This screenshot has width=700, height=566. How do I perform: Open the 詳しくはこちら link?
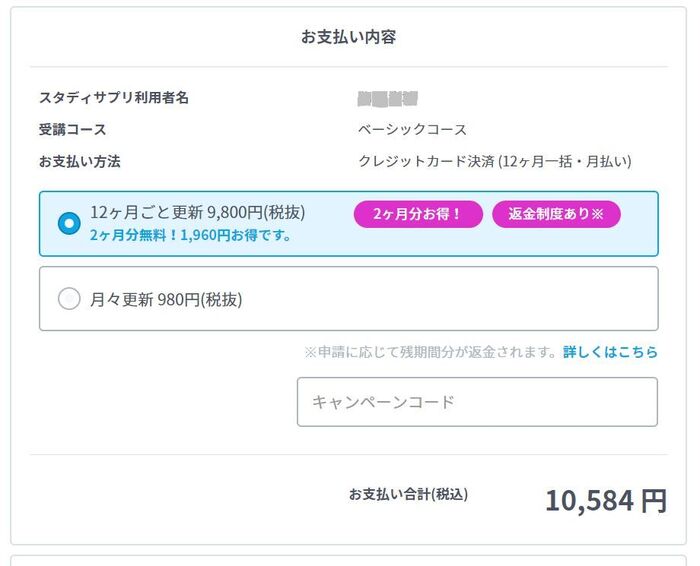(x=610, y=352)
